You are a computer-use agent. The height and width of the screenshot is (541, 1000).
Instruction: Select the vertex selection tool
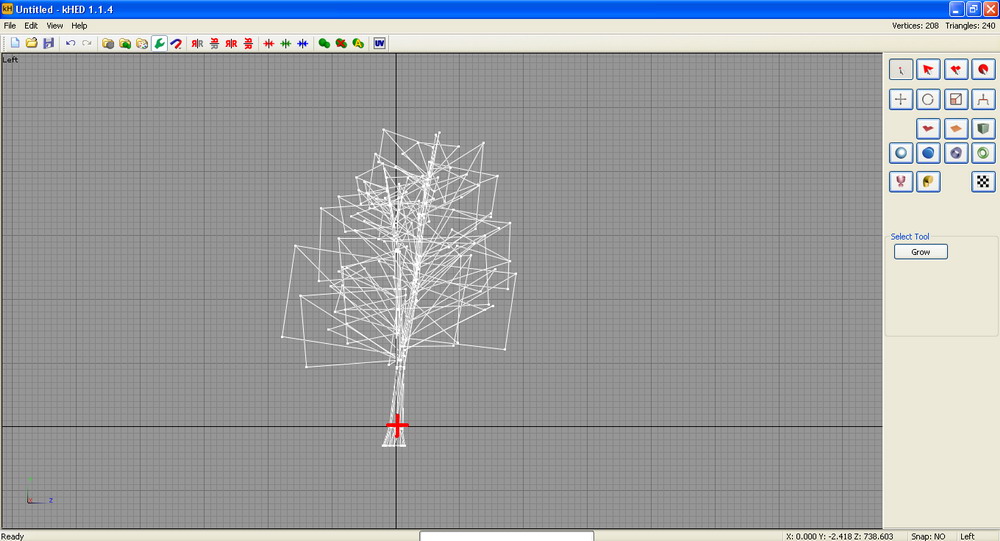click(901, 70)
